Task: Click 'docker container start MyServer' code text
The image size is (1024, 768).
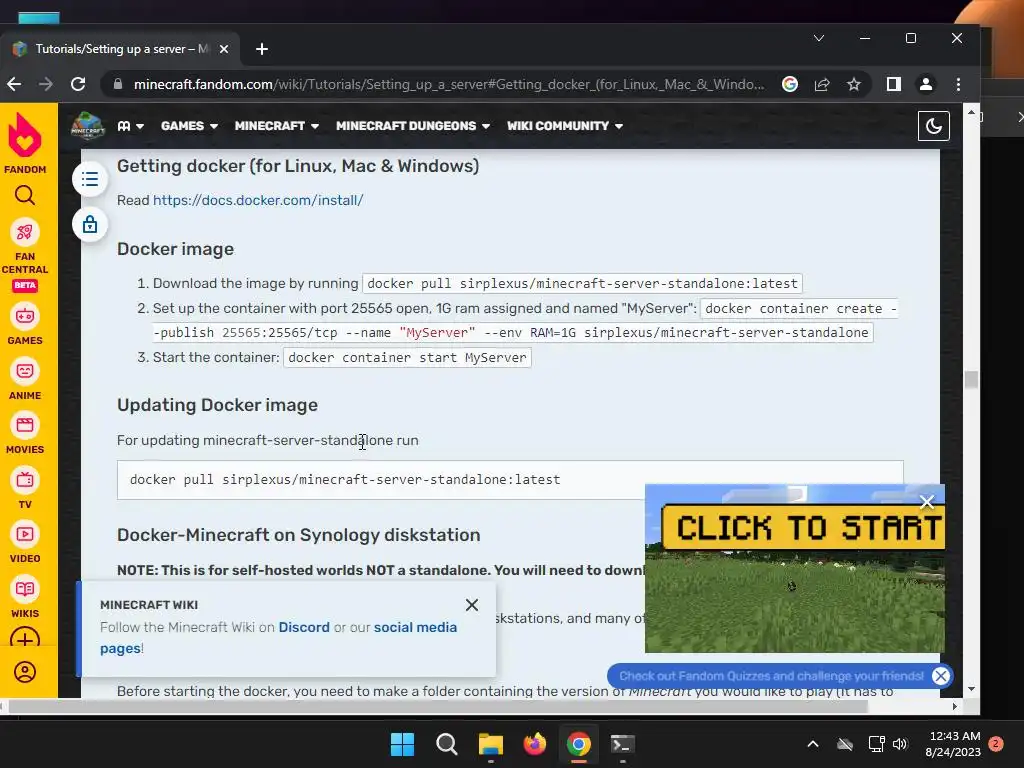Action: pos(407,358)
